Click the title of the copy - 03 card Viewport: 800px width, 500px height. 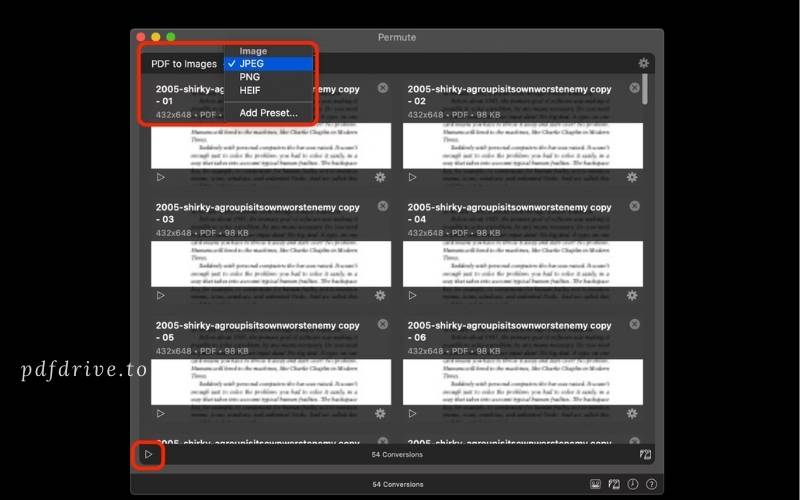pos(258,213)
